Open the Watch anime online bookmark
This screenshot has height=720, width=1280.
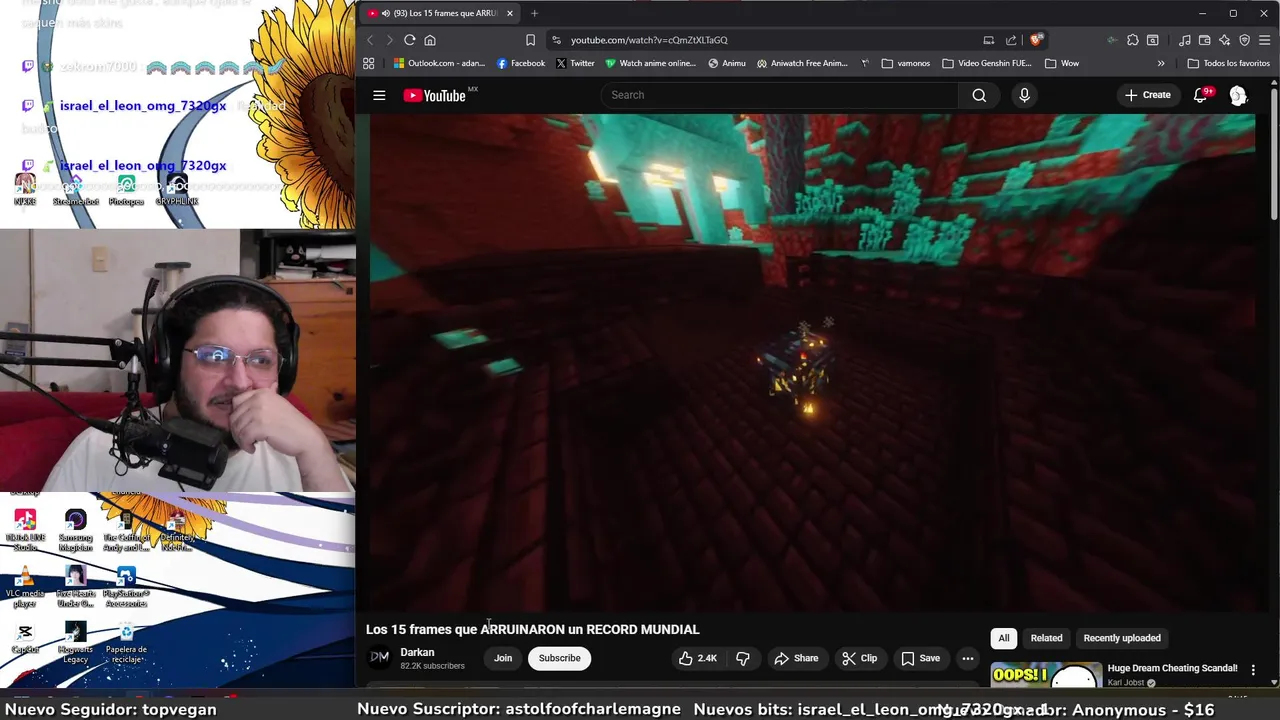(650, 63)
